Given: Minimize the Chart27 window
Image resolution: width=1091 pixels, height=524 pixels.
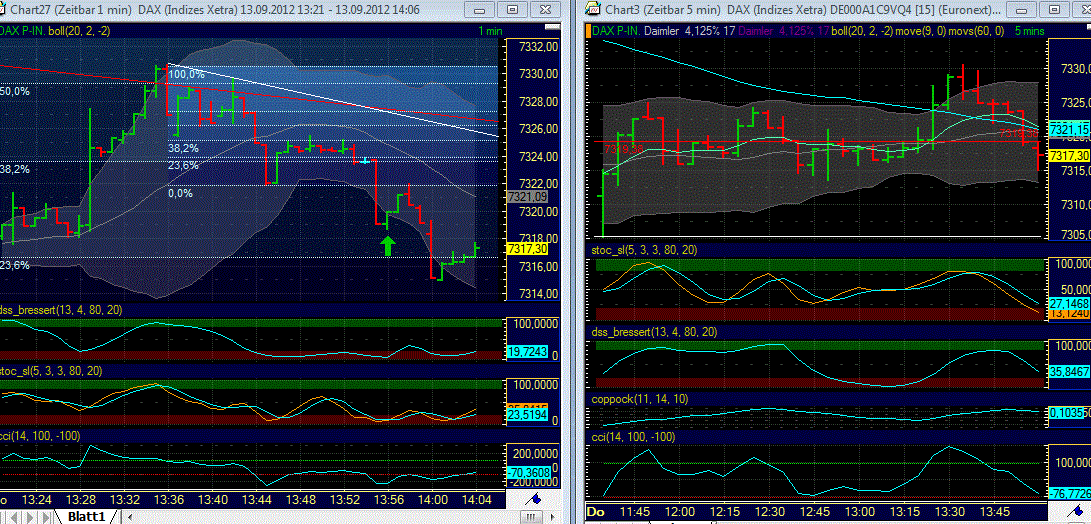Looking at the screenshot, I should point(481,10).
